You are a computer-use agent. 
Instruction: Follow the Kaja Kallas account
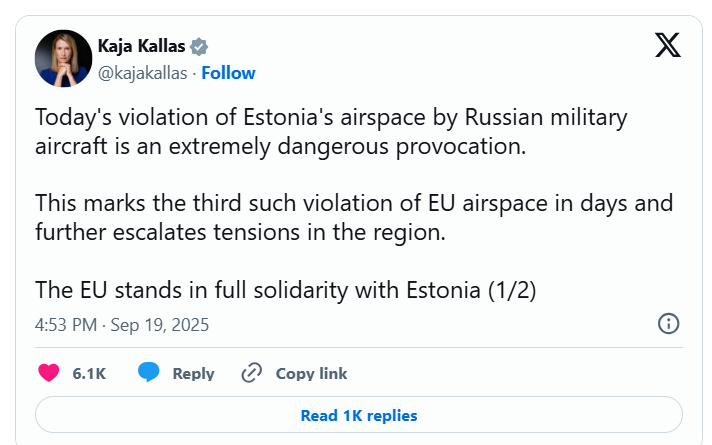pyautogui.click(x=229, y=72)
